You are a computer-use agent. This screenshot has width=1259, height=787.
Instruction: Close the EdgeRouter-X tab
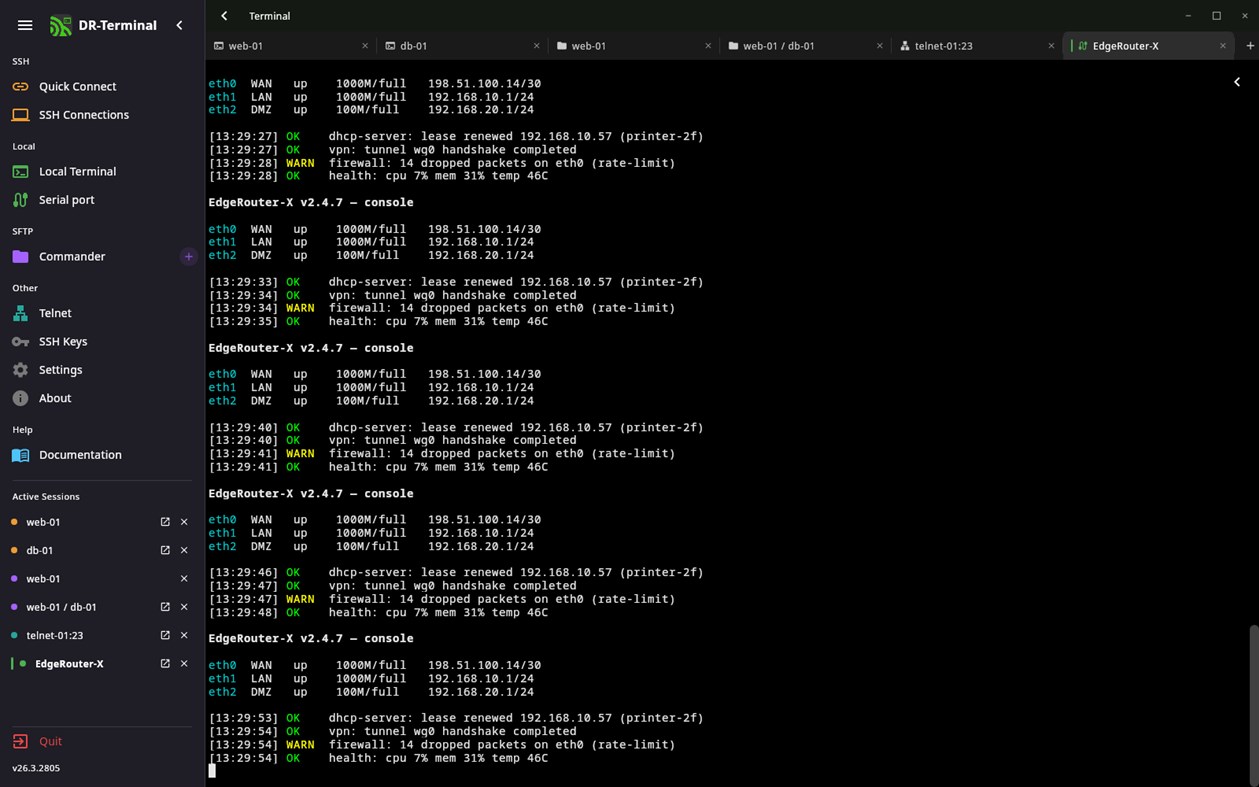click(1223, 46)
